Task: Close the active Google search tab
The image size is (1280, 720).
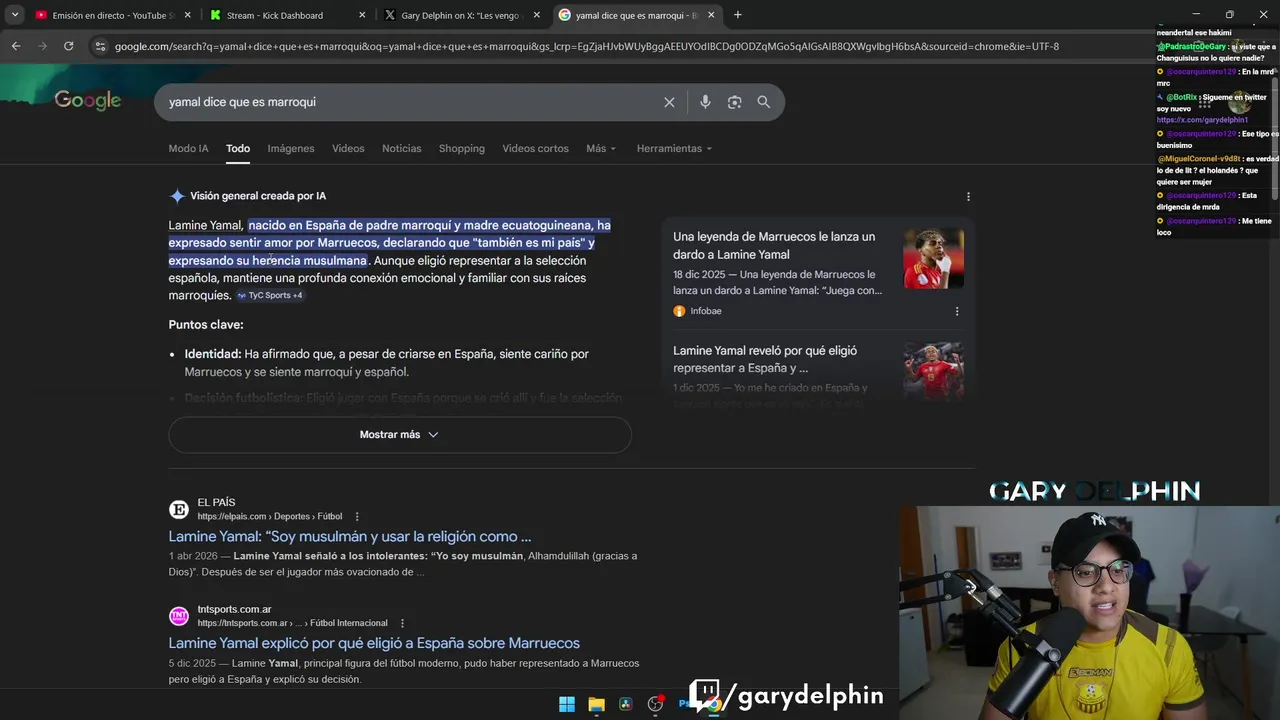Action: click(x=711, y=15)
